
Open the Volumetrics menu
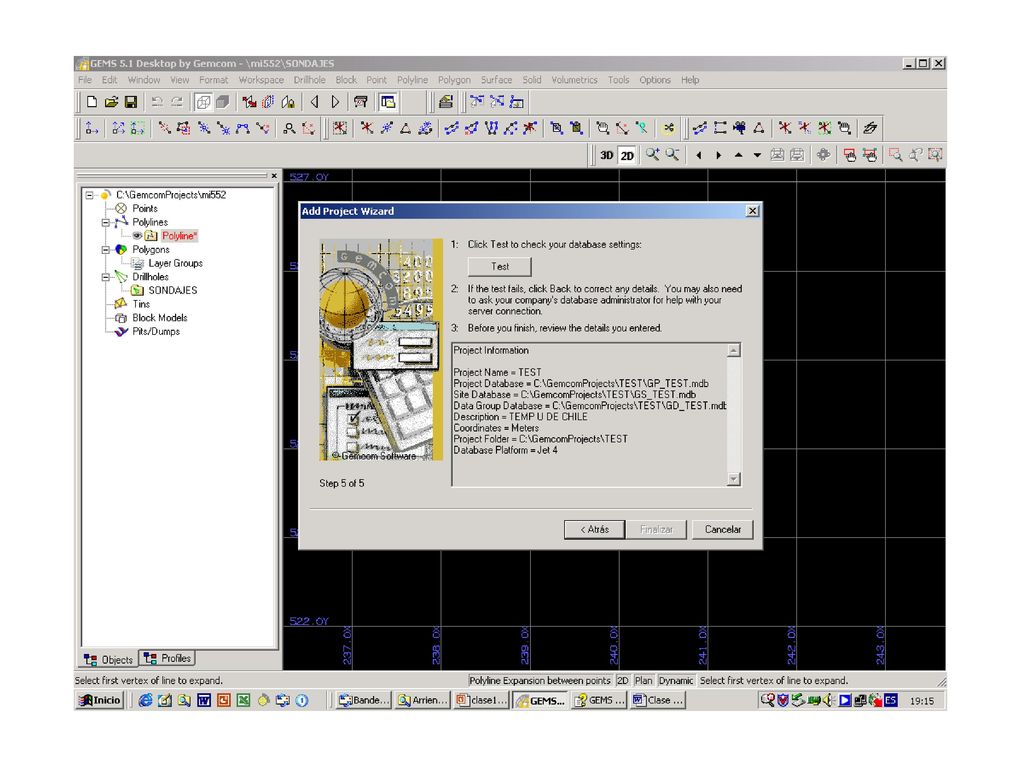point(574,80)
